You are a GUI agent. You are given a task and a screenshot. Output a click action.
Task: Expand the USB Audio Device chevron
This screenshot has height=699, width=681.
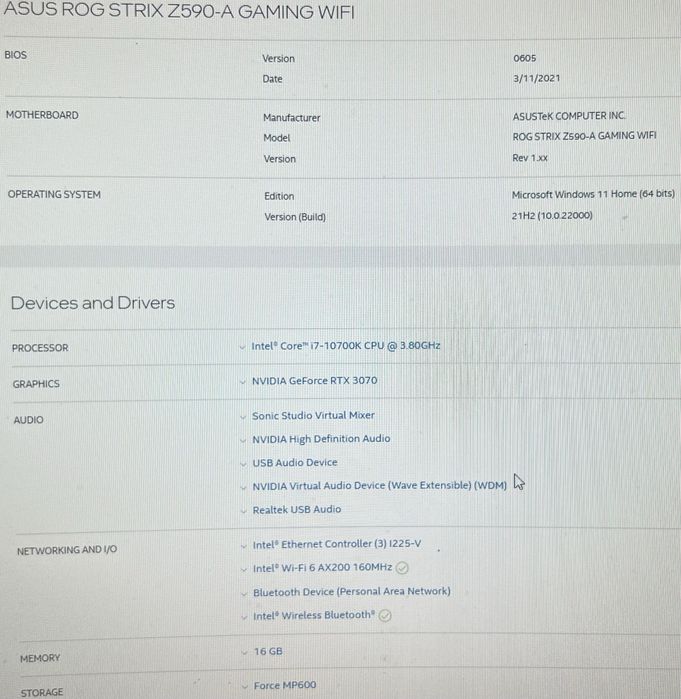coord(243,464)
